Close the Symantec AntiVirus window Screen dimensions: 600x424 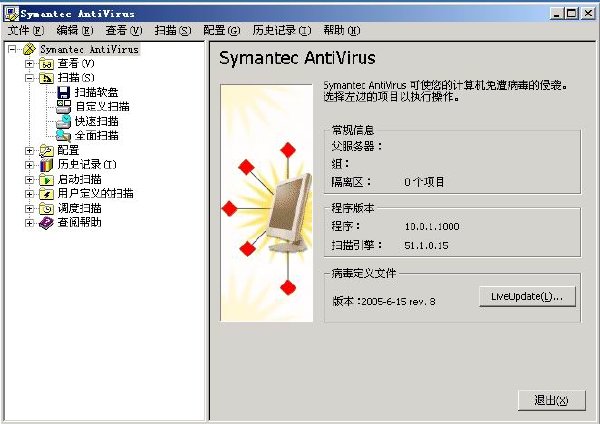point(588,14)
